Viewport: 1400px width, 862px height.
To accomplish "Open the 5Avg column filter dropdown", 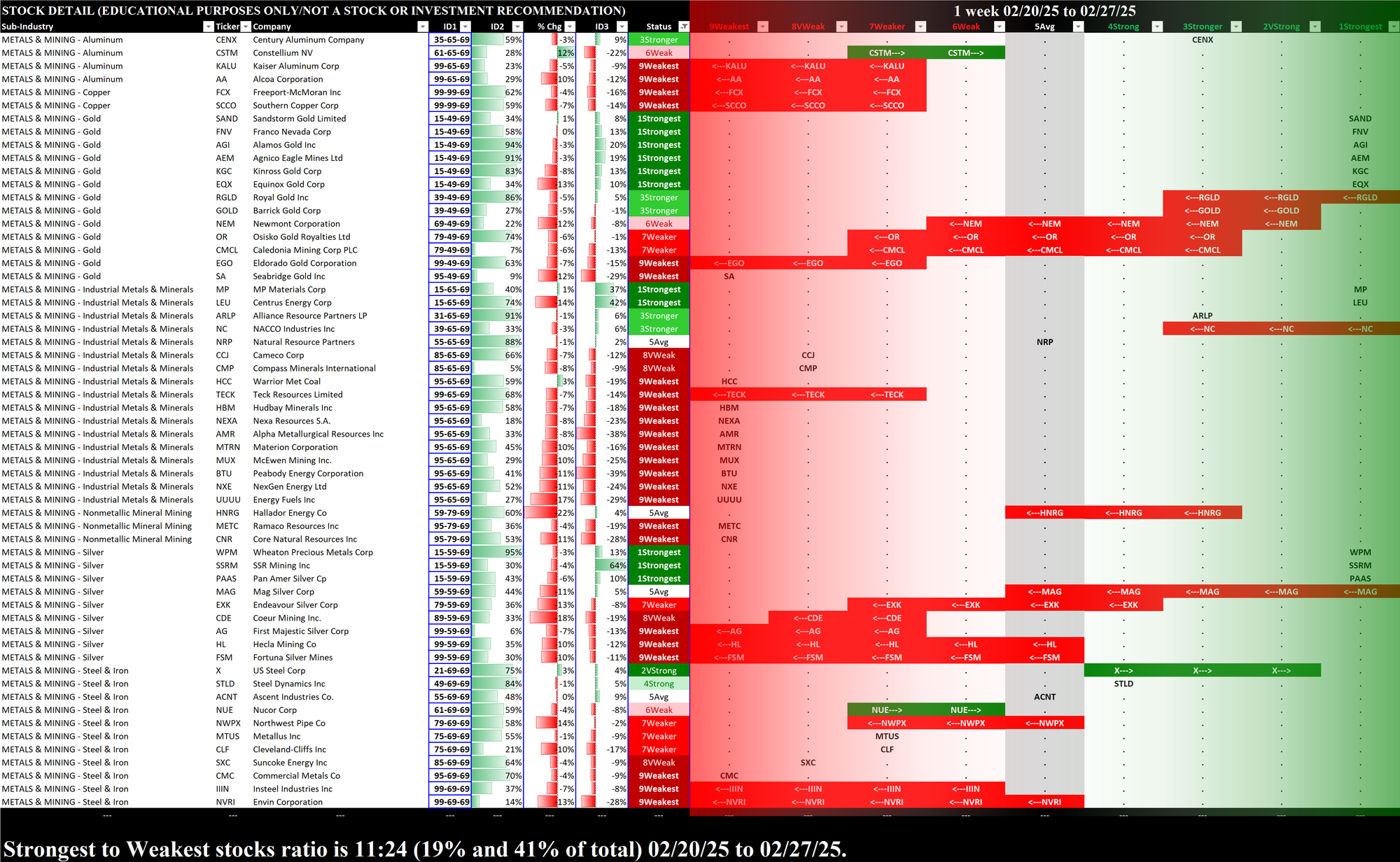I will pyautogui.click(x=1079, y=27).
